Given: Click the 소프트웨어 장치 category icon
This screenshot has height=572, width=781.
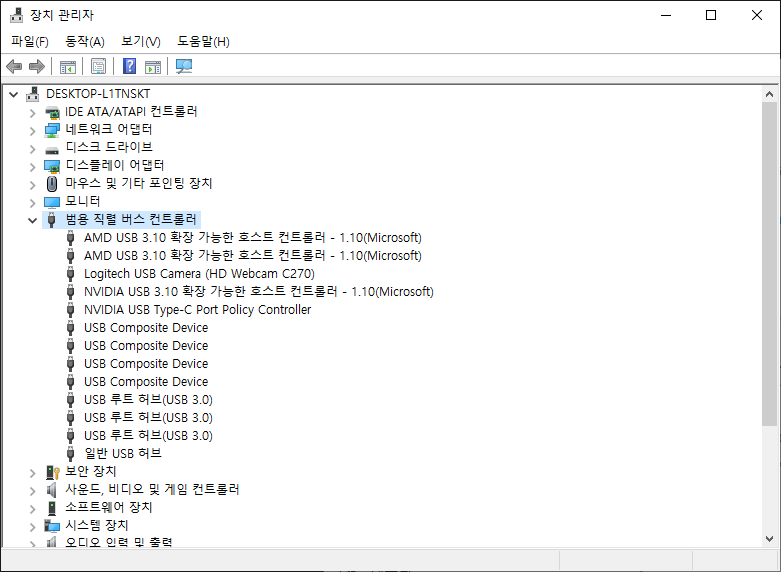Looking at the screenshot, I should [x=52, y=508].
